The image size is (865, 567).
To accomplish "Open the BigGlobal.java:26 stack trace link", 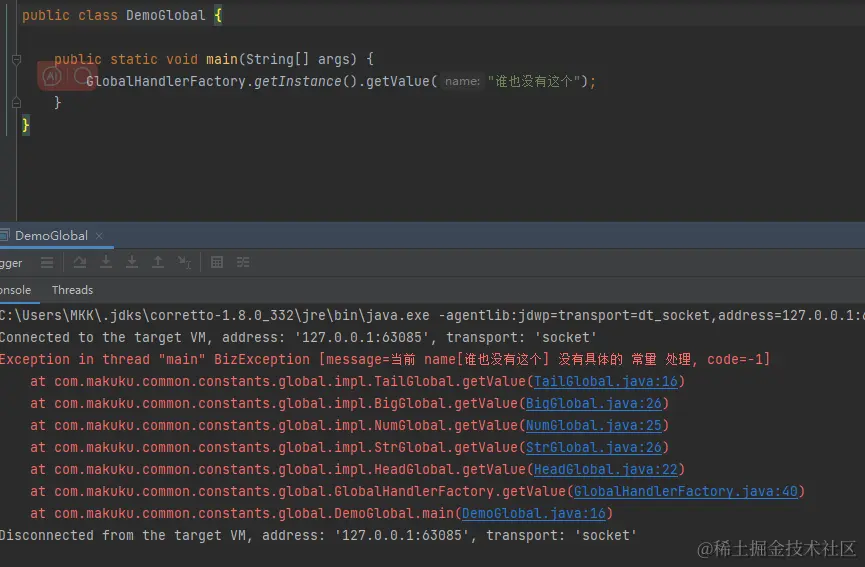I will coord(594,403).
